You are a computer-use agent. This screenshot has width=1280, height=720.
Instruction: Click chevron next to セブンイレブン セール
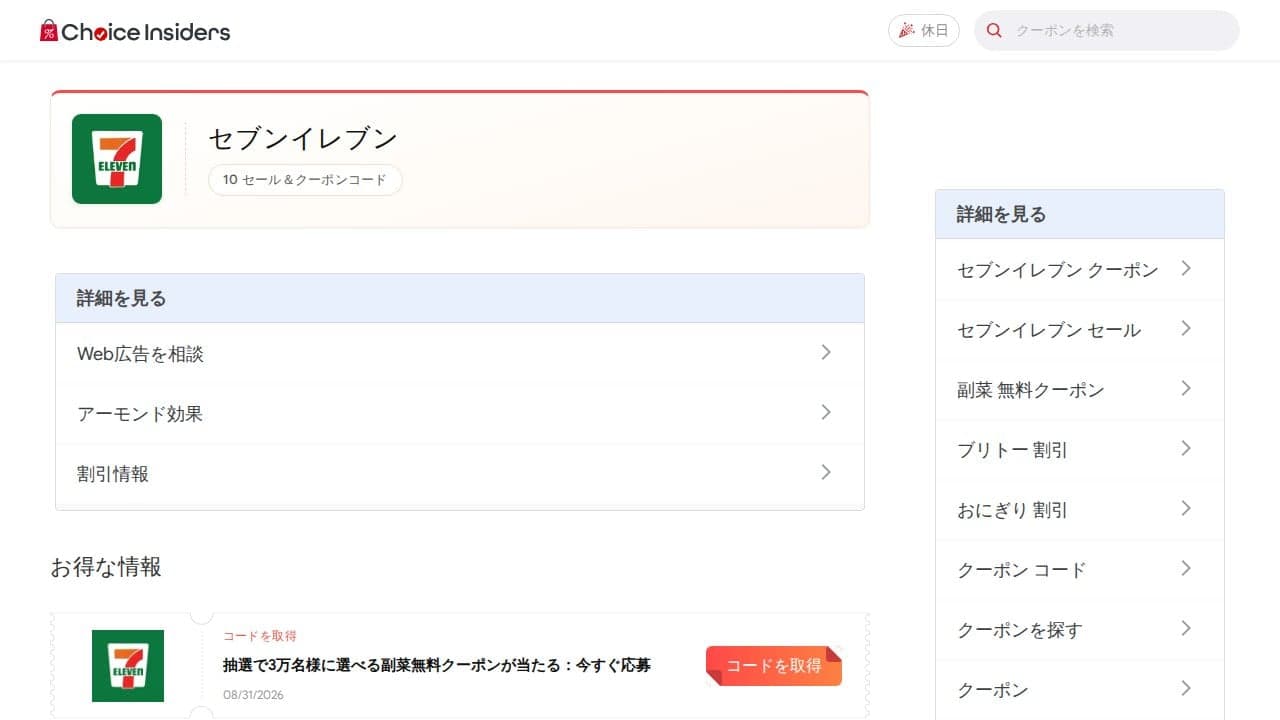(x=1186, y=328)
